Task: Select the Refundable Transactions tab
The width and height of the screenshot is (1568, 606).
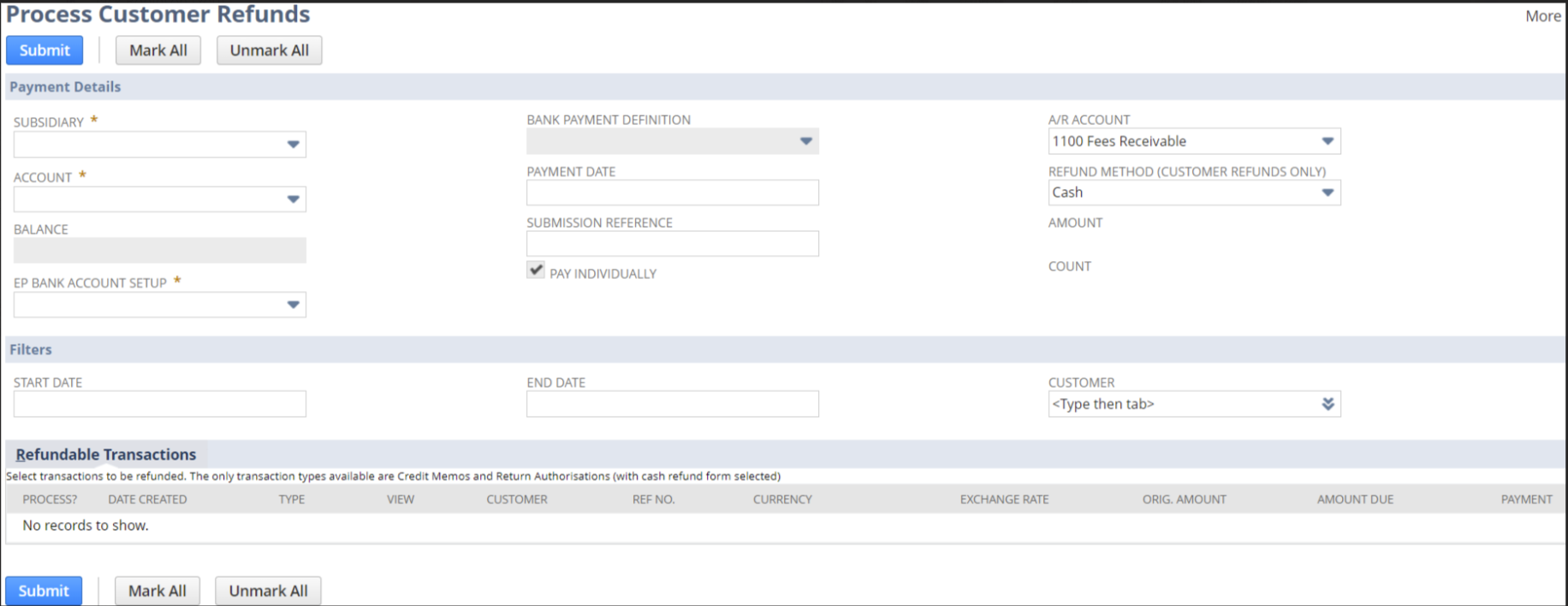Action: tap(106, 454)
